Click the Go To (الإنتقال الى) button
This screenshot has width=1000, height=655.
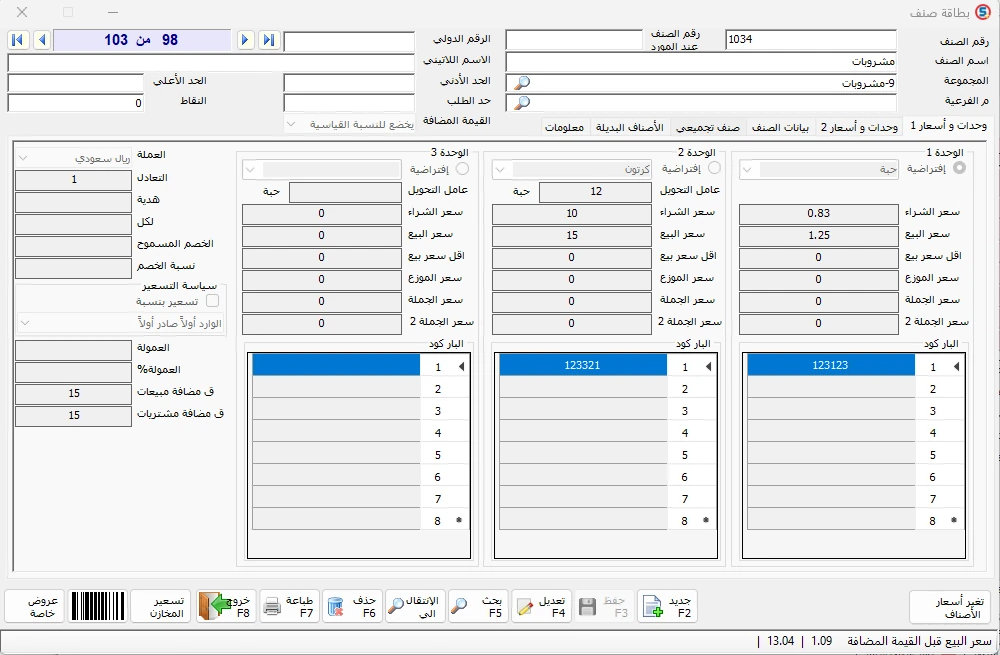(415, 606)
